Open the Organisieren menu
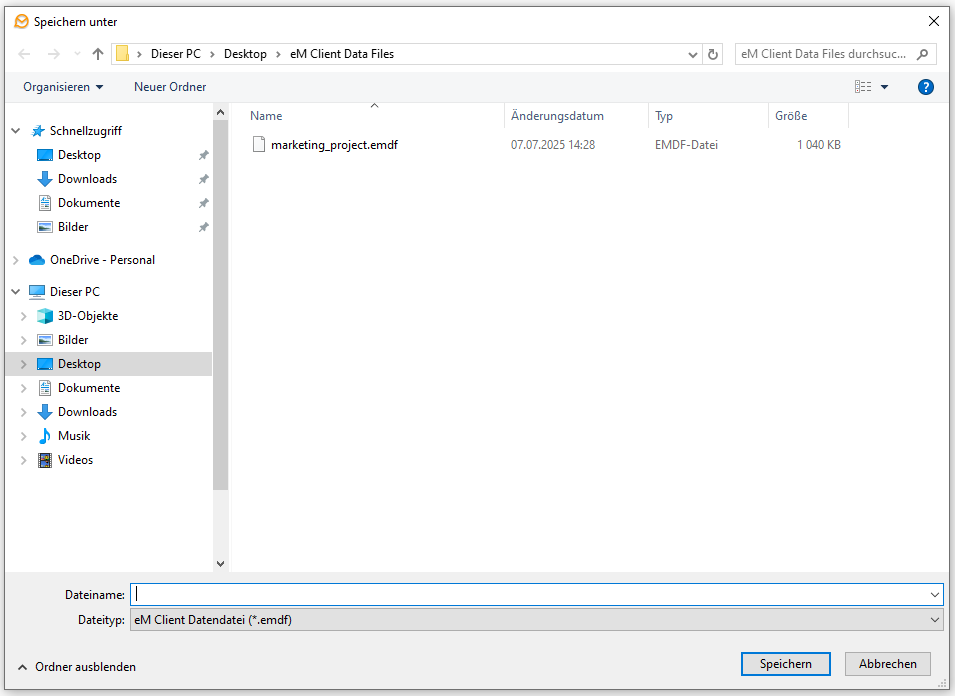Viewport: 955px width, 696px height. click(x=63, y=87)
